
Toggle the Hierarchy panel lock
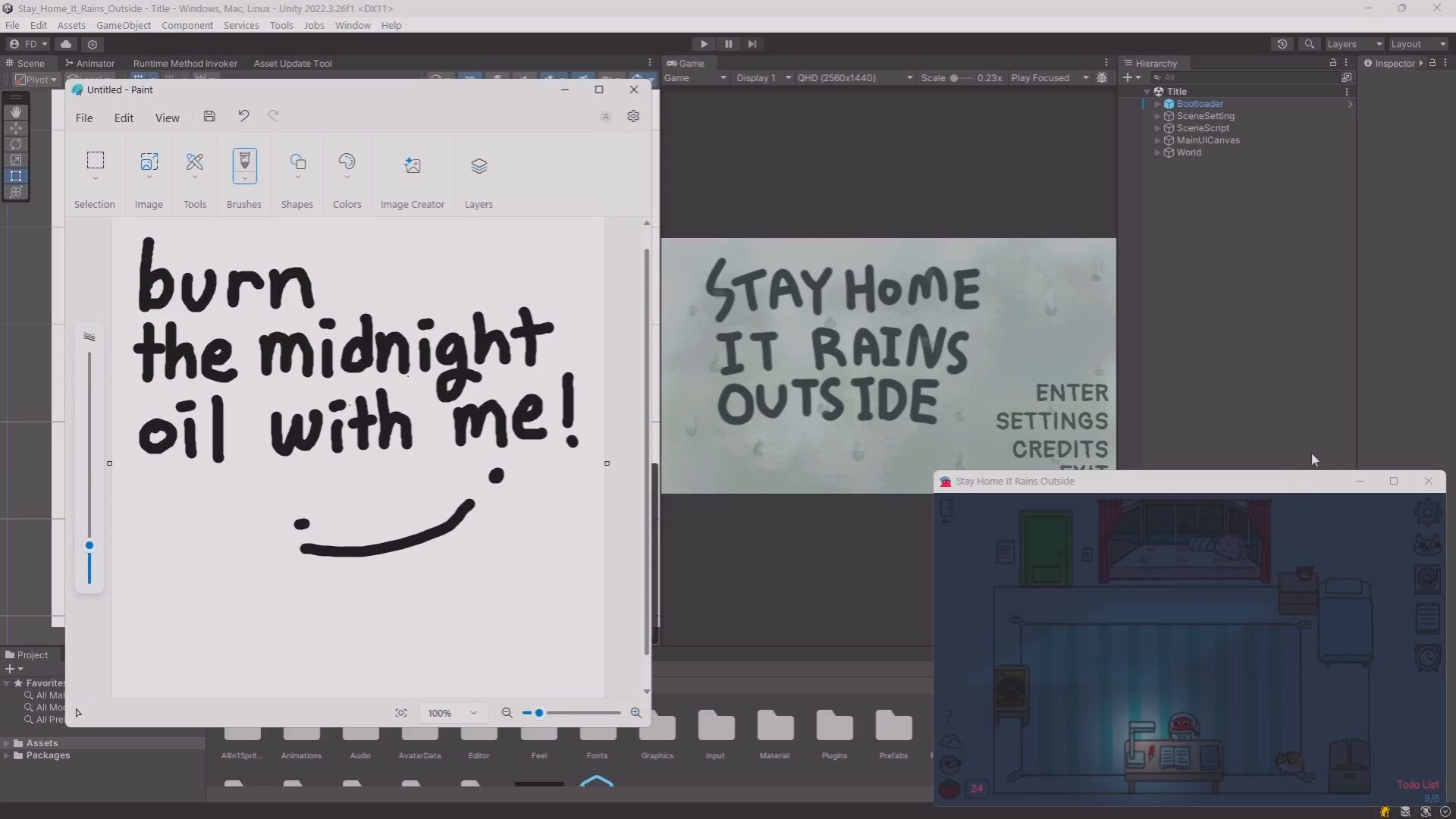pos(1333,63)
